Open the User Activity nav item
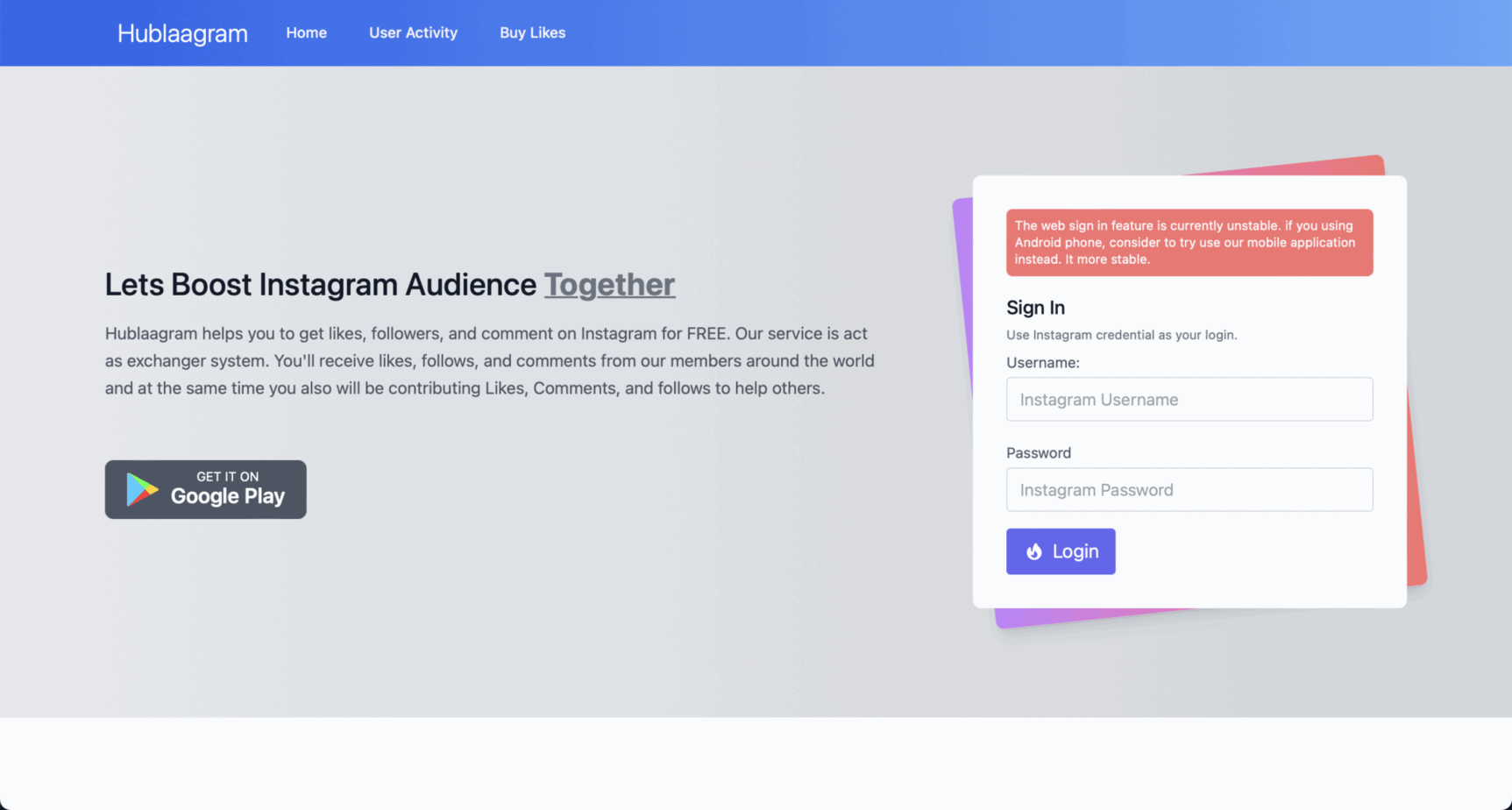The height and width of the screenshot is (810, 1512). point(413,33)
